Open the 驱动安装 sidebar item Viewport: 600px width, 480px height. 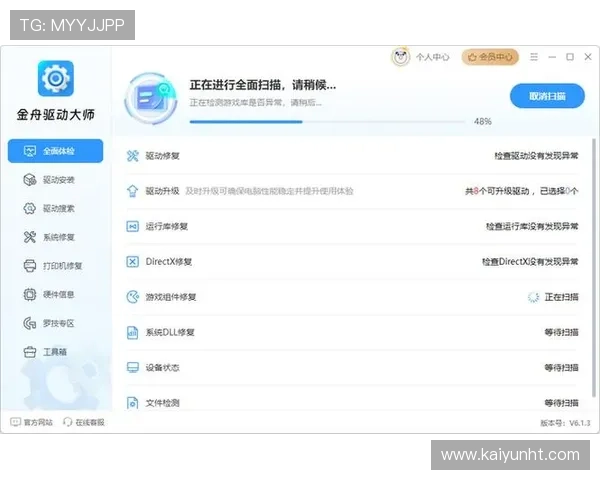pyautogui.click(x=55, y=180)
